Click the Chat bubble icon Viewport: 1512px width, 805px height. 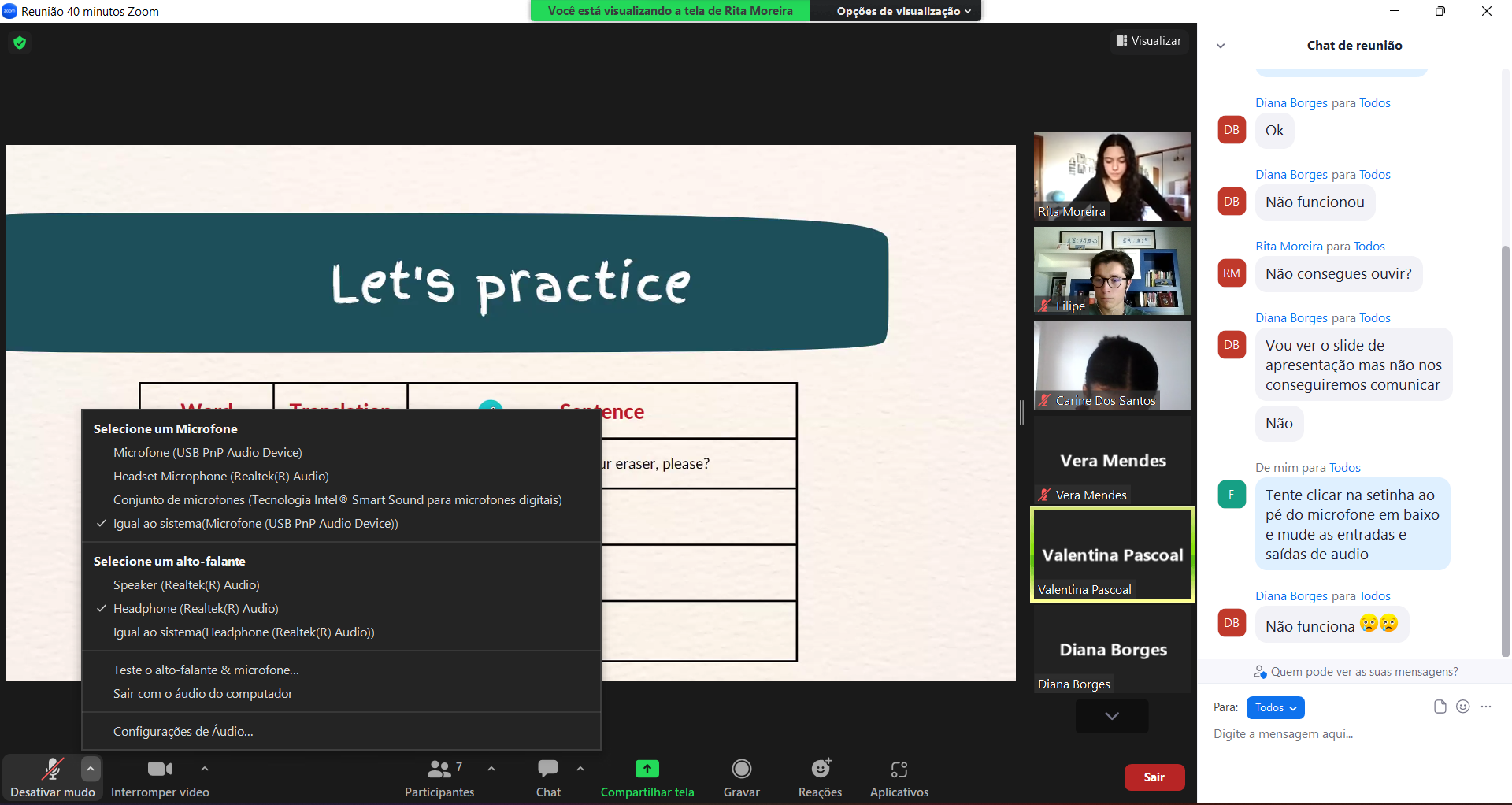click(x=548, y=769)
